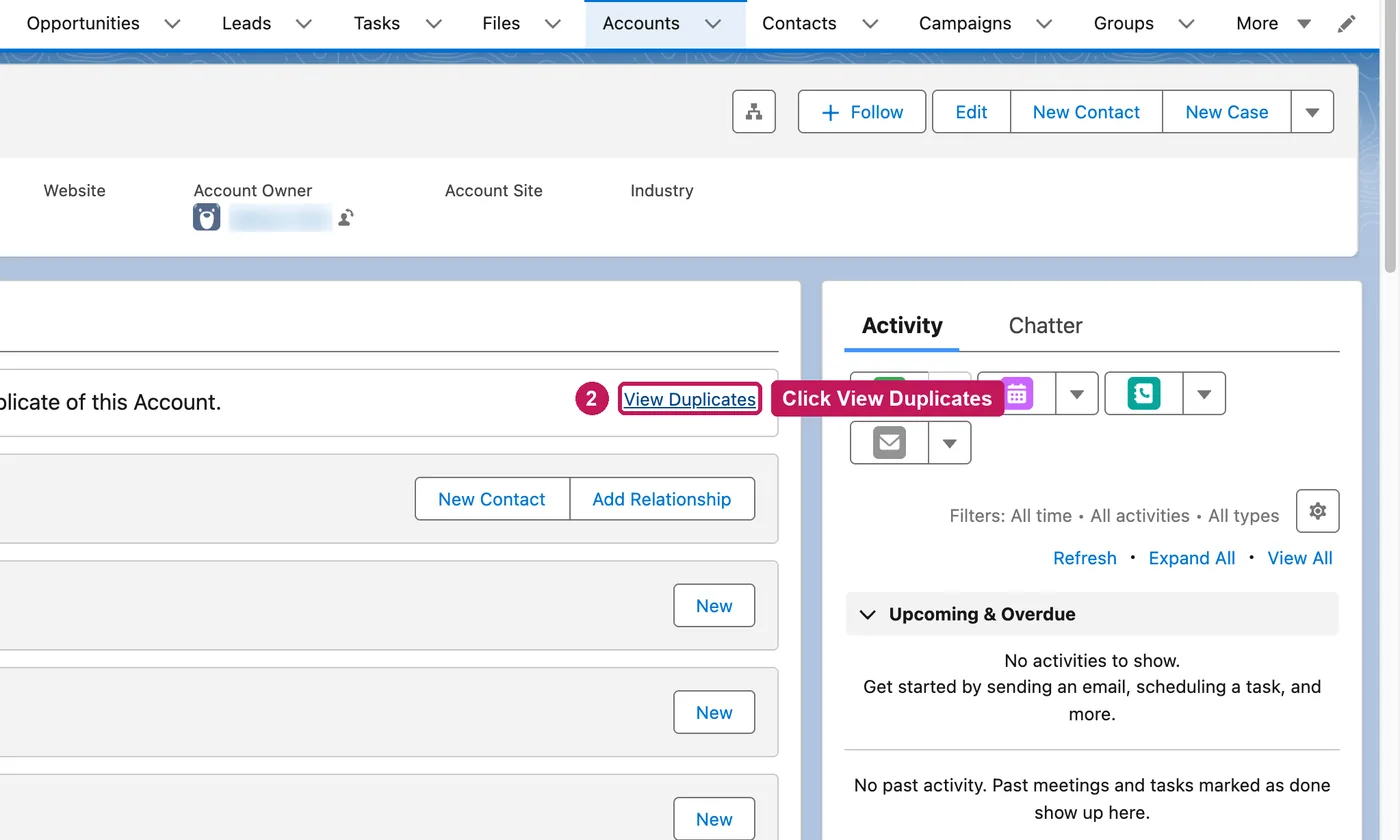Expand the Leads tab chevron
Viewport: 1400px width, 840px height.
click(x=304, y=24)
